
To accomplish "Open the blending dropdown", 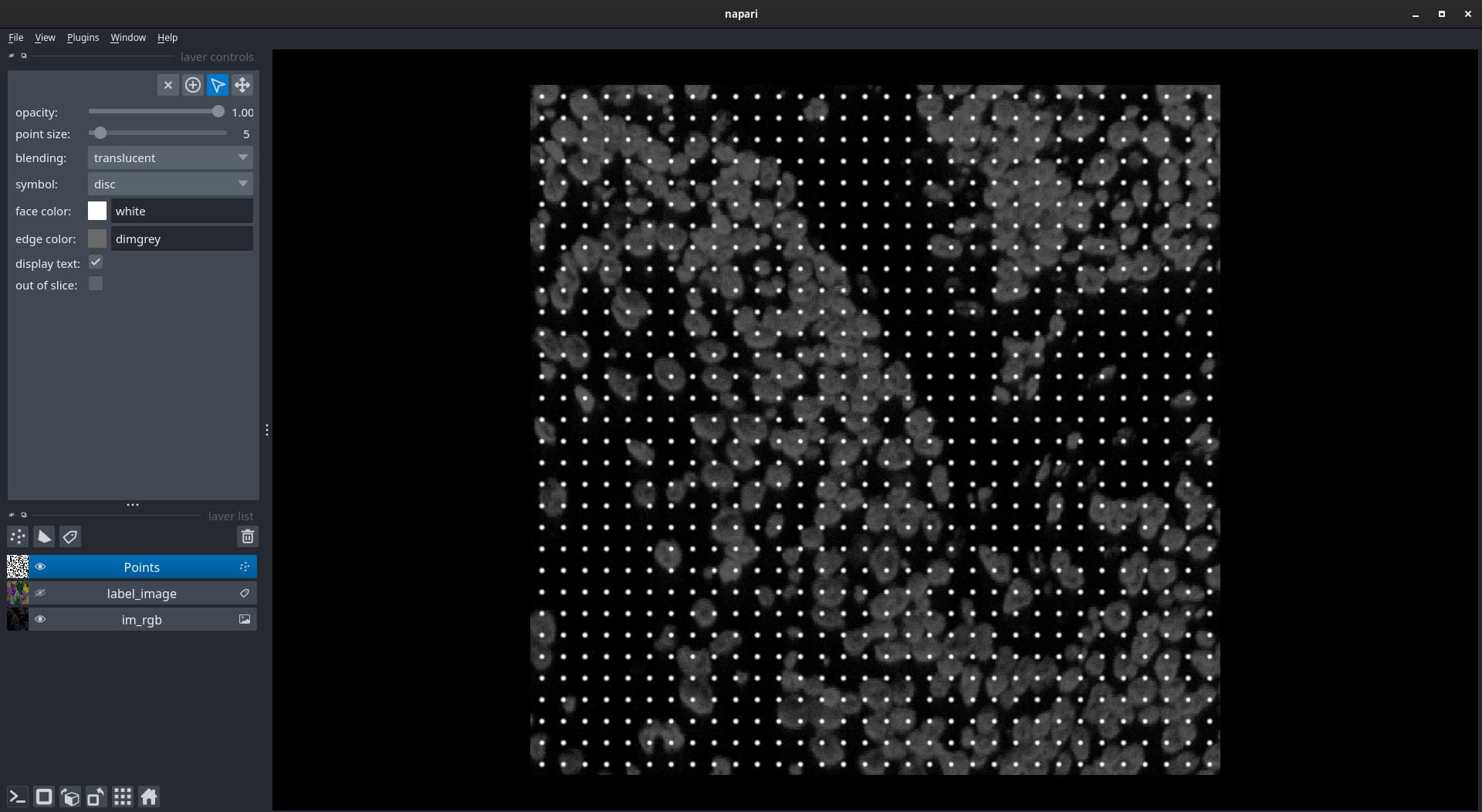I will click(x=169, y=157).
